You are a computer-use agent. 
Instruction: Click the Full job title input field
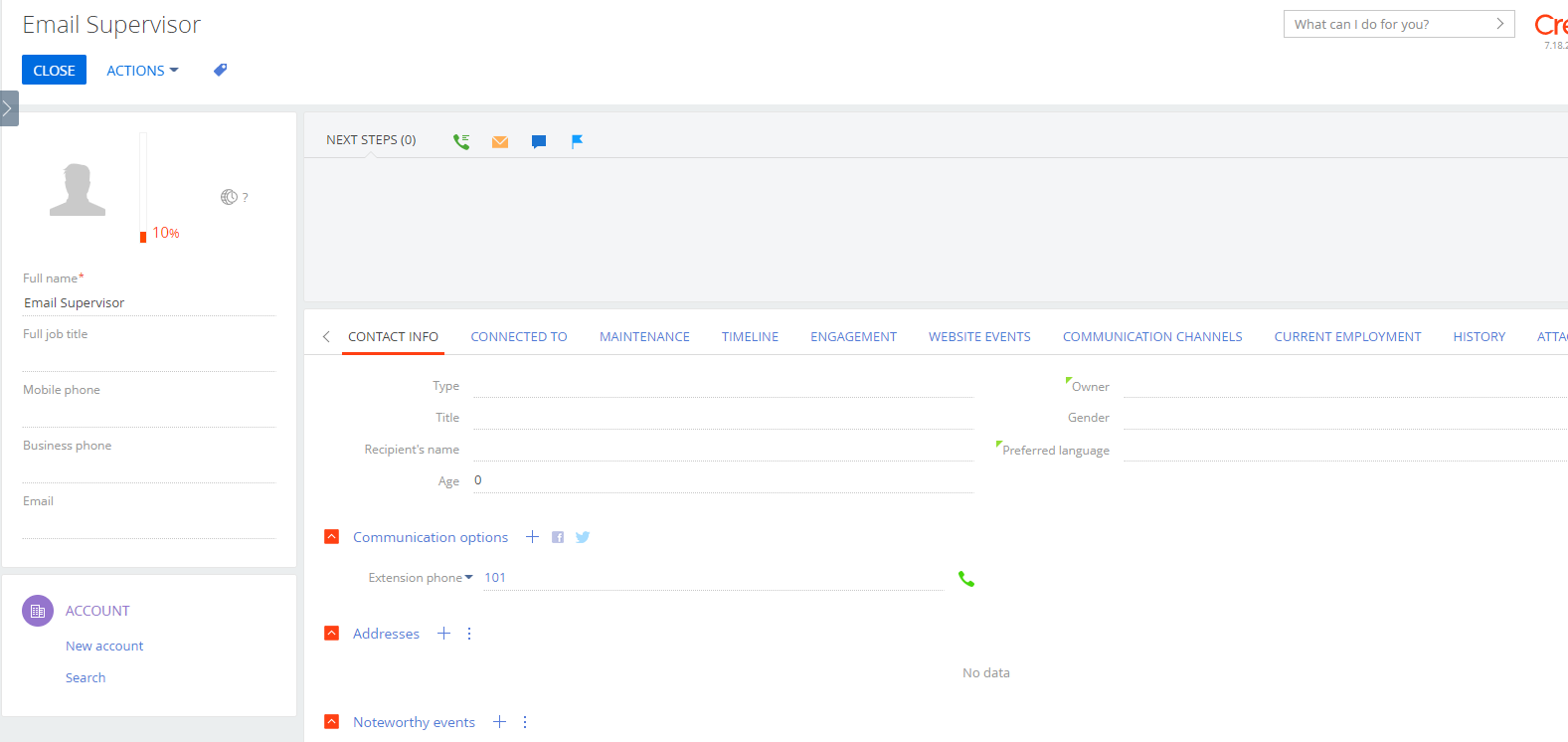149,359
